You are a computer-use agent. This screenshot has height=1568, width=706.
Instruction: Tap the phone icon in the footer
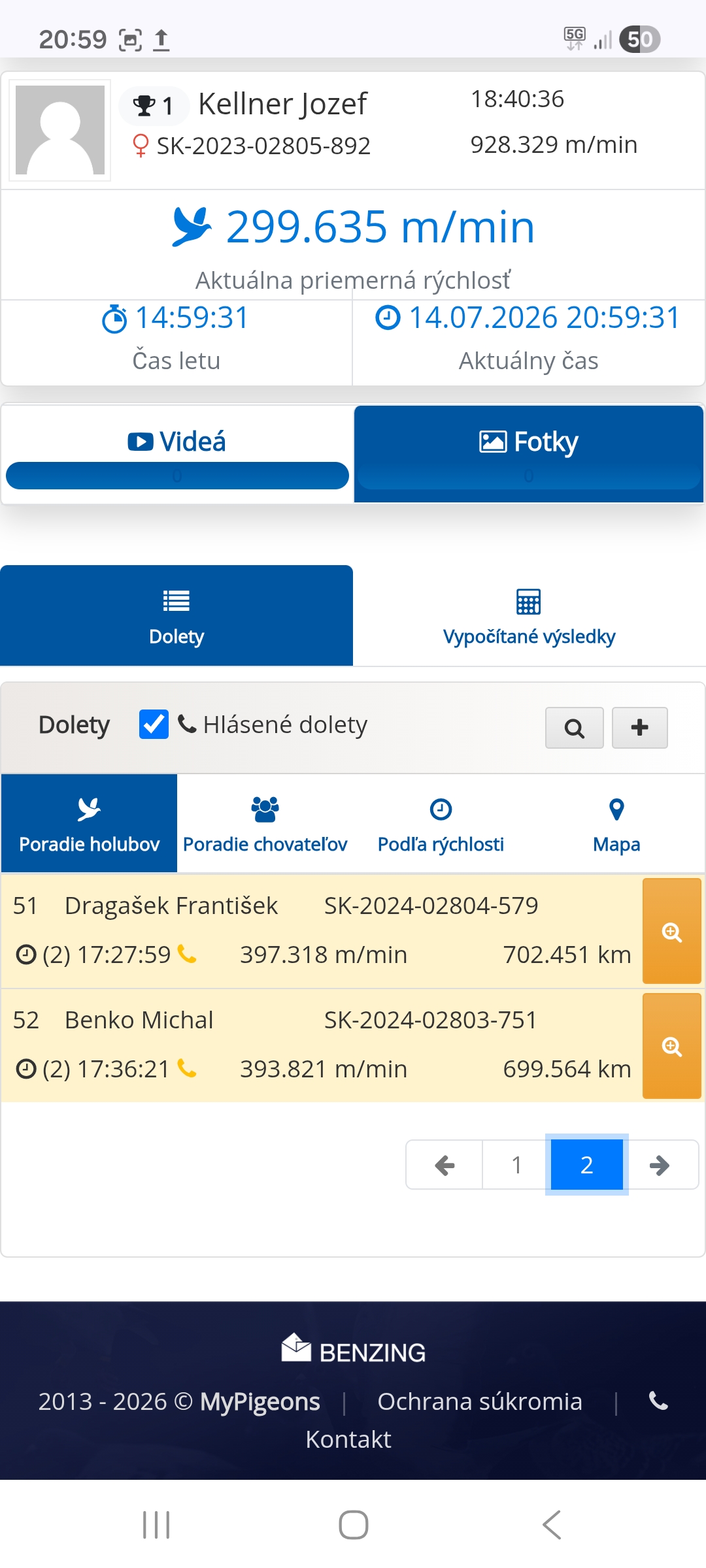point(658,1401)
